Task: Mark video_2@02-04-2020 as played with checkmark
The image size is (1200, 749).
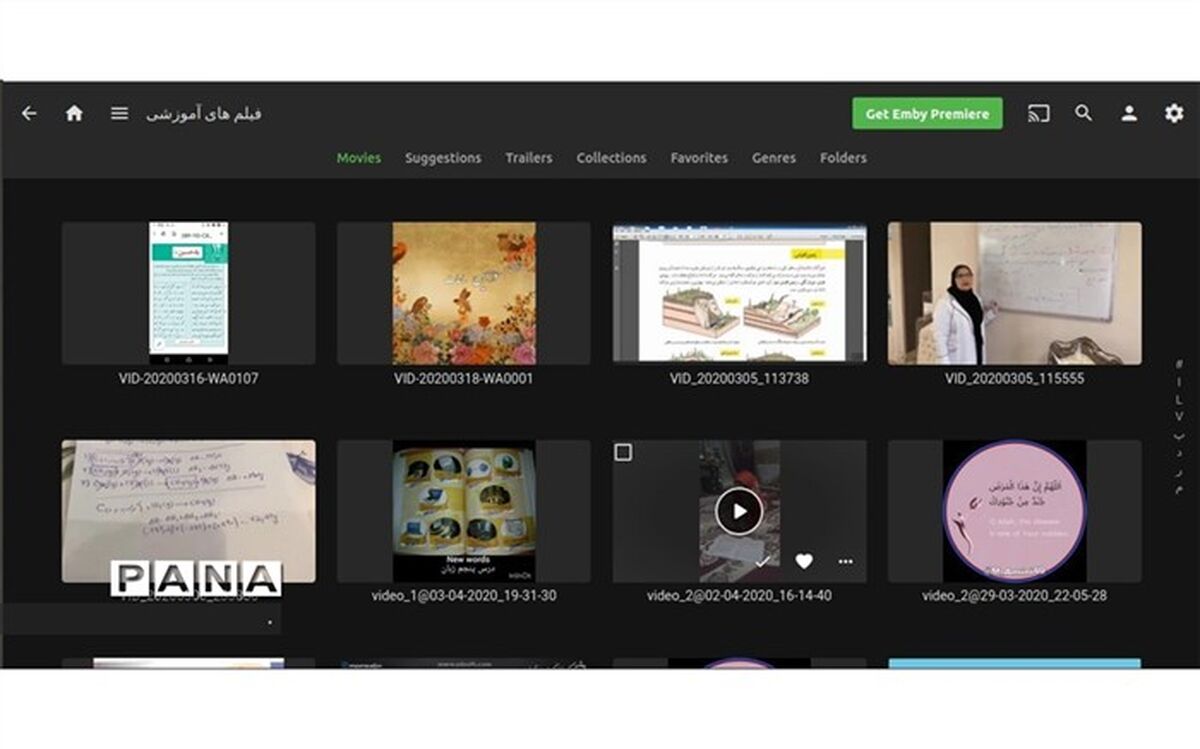Action: [763, 562]
